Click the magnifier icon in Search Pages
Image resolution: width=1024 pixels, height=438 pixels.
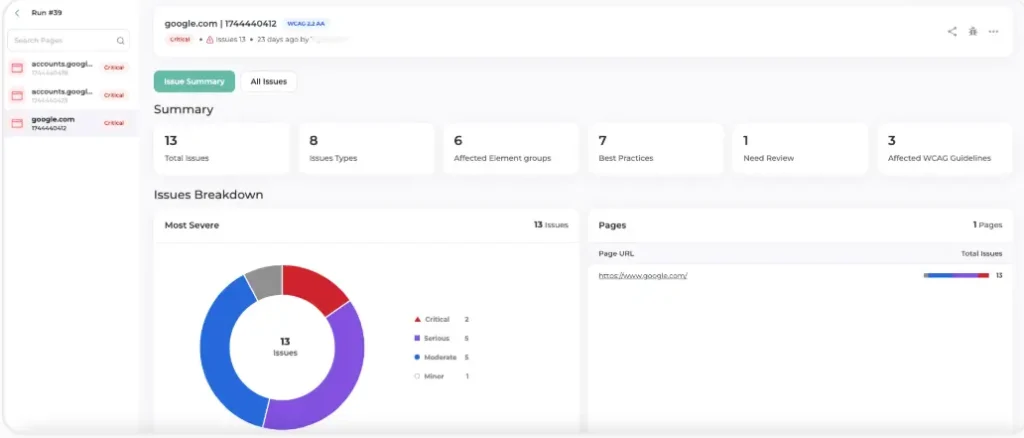(x=120, y=40)
